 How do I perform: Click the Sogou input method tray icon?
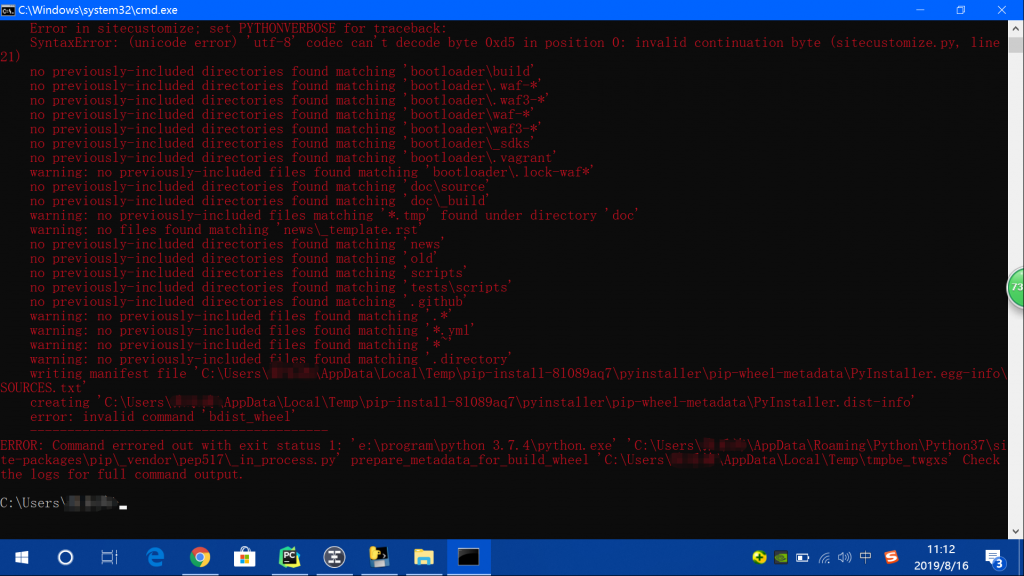891,557
